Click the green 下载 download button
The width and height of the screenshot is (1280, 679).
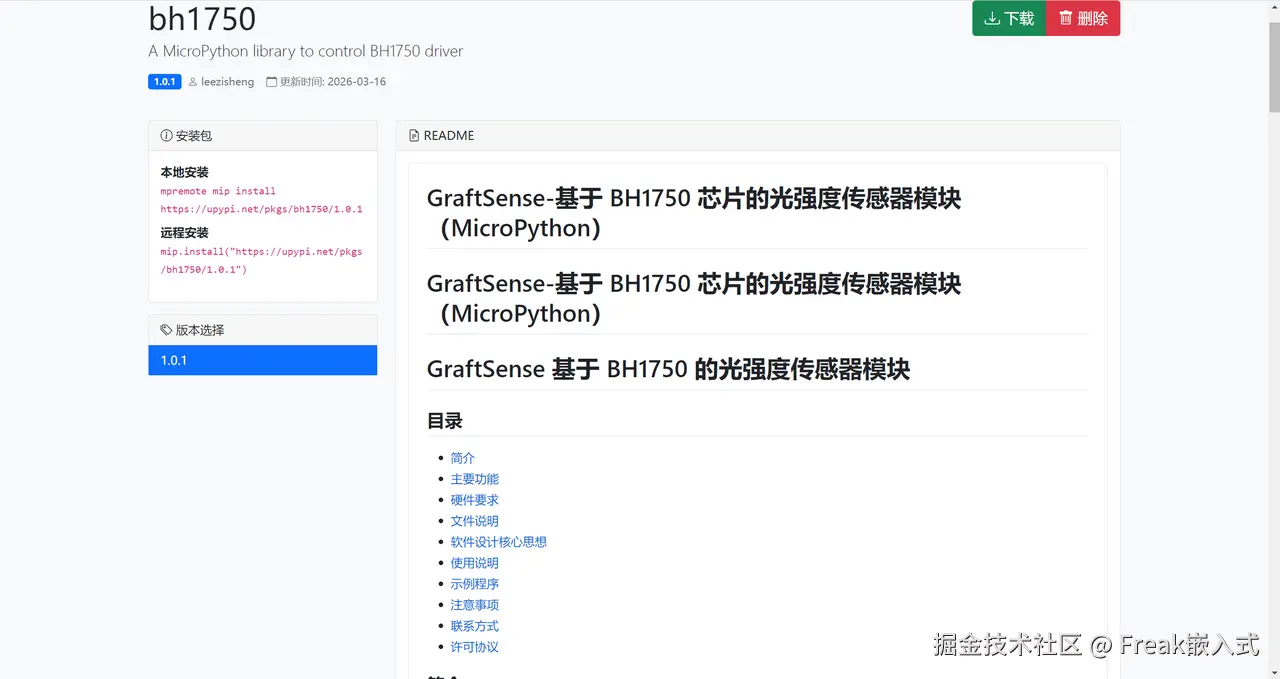click(1009, 18)
